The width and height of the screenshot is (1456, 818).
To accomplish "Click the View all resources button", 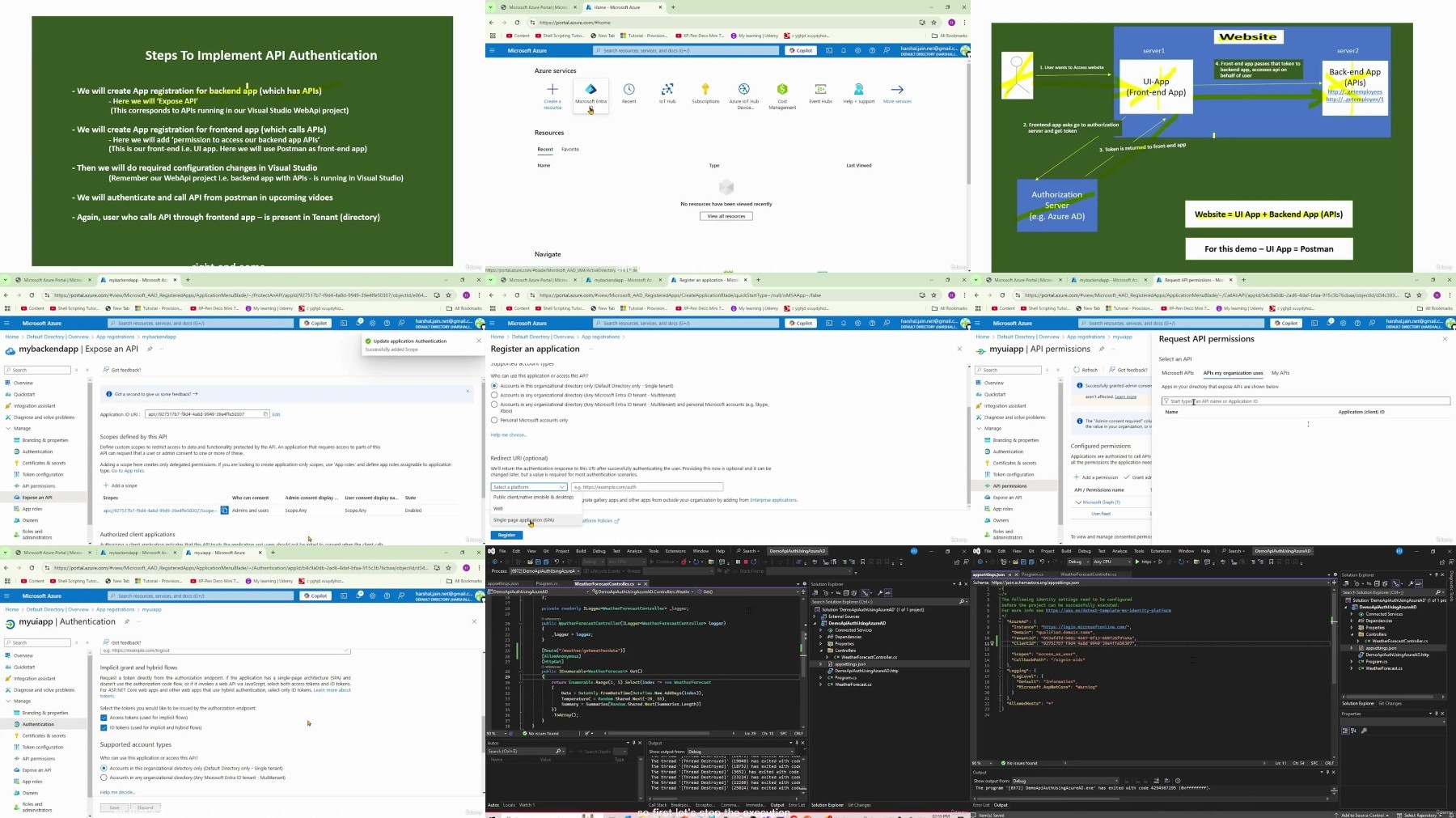I will click(x=726, y=216).
